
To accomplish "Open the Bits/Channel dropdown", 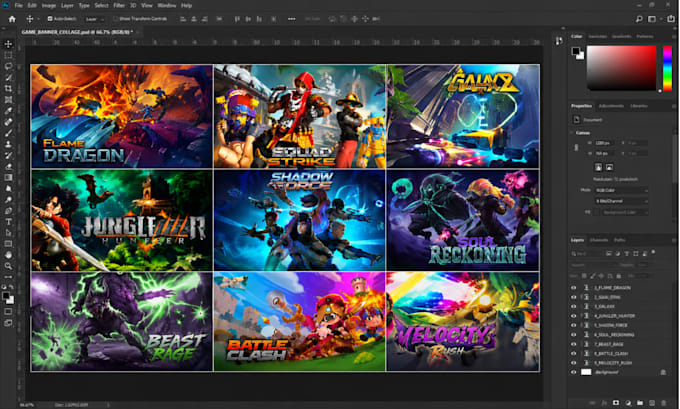I will coord(621,201).
